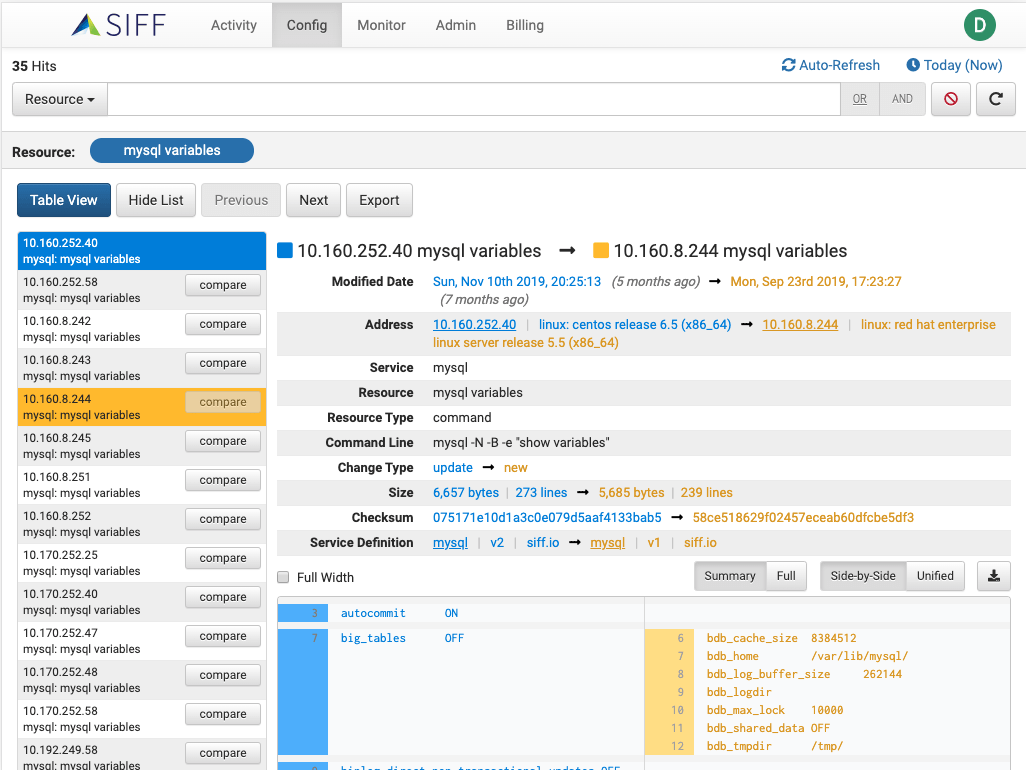Click the bdb_cache_size diff line
1026x770 pixels.
click(827, 638)
